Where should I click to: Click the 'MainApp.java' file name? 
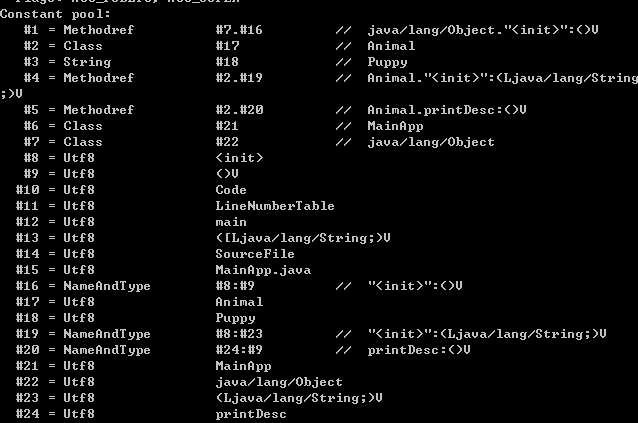tap(263, 270)
